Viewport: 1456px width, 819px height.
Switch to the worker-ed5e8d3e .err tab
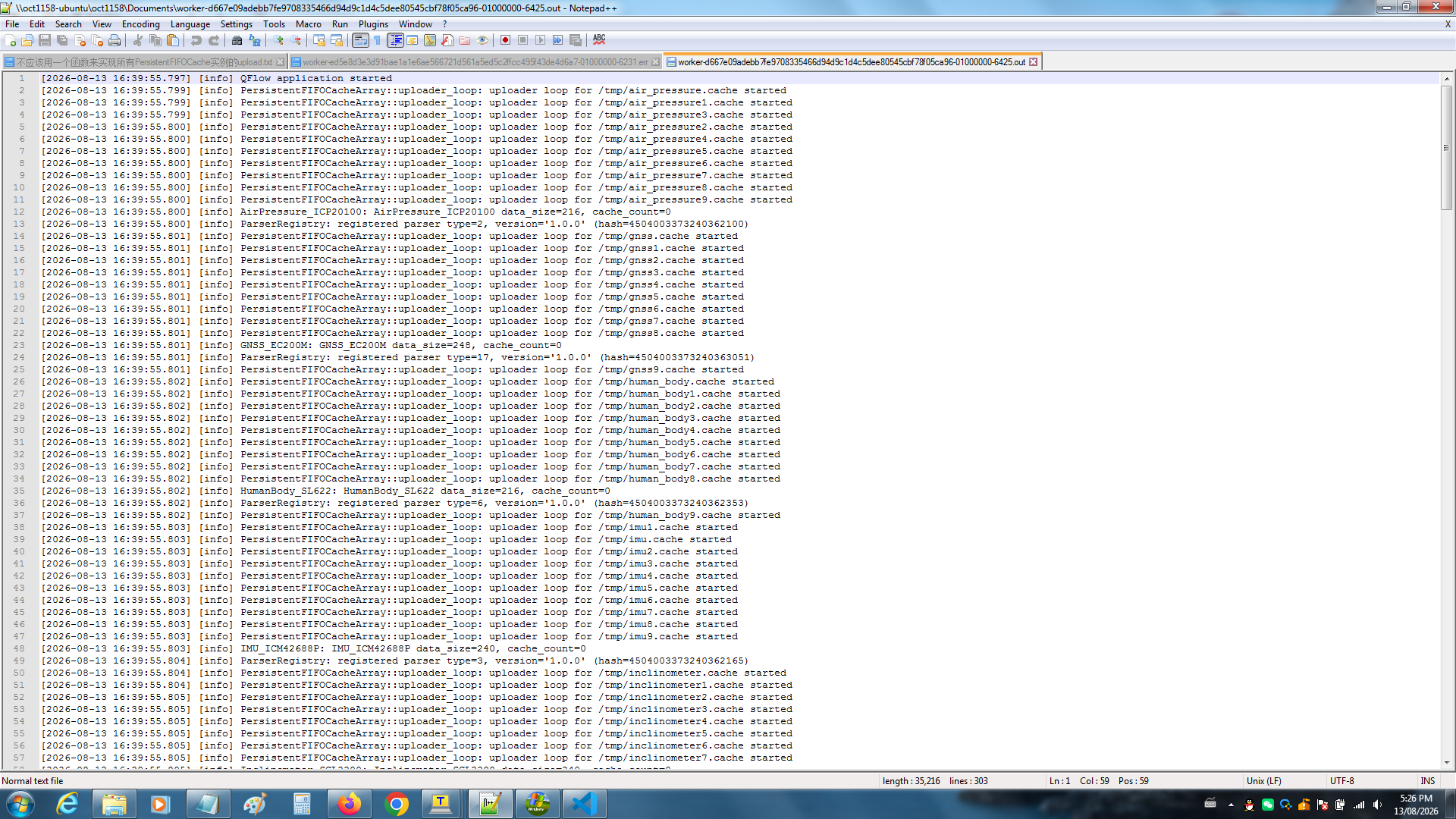pyautogui.click(x=475, y=62)
